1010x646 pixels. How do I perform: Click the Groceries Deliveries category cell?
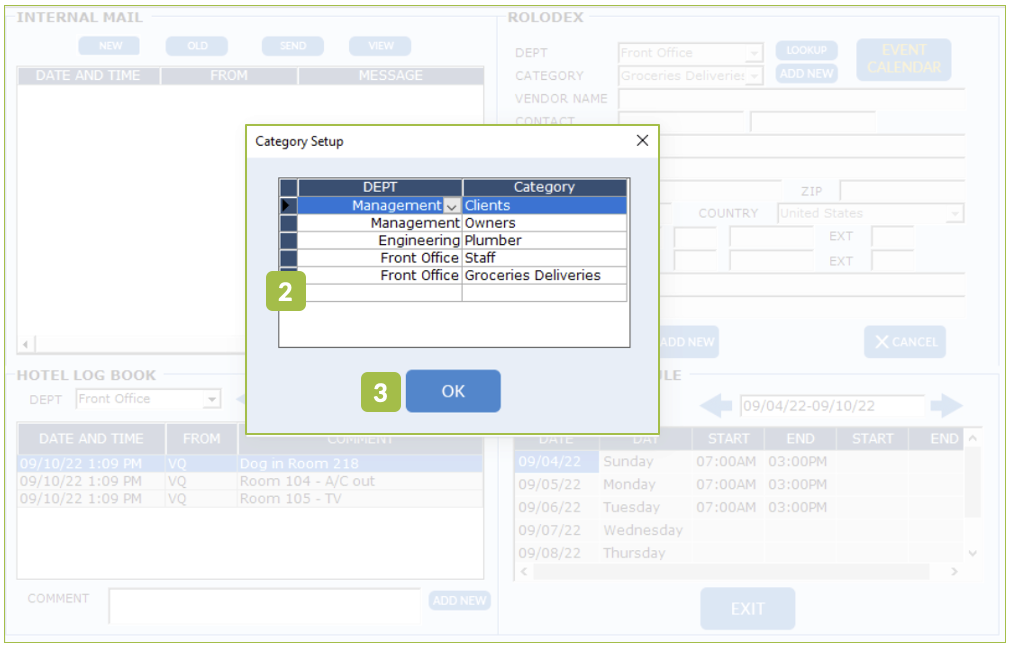544,275
